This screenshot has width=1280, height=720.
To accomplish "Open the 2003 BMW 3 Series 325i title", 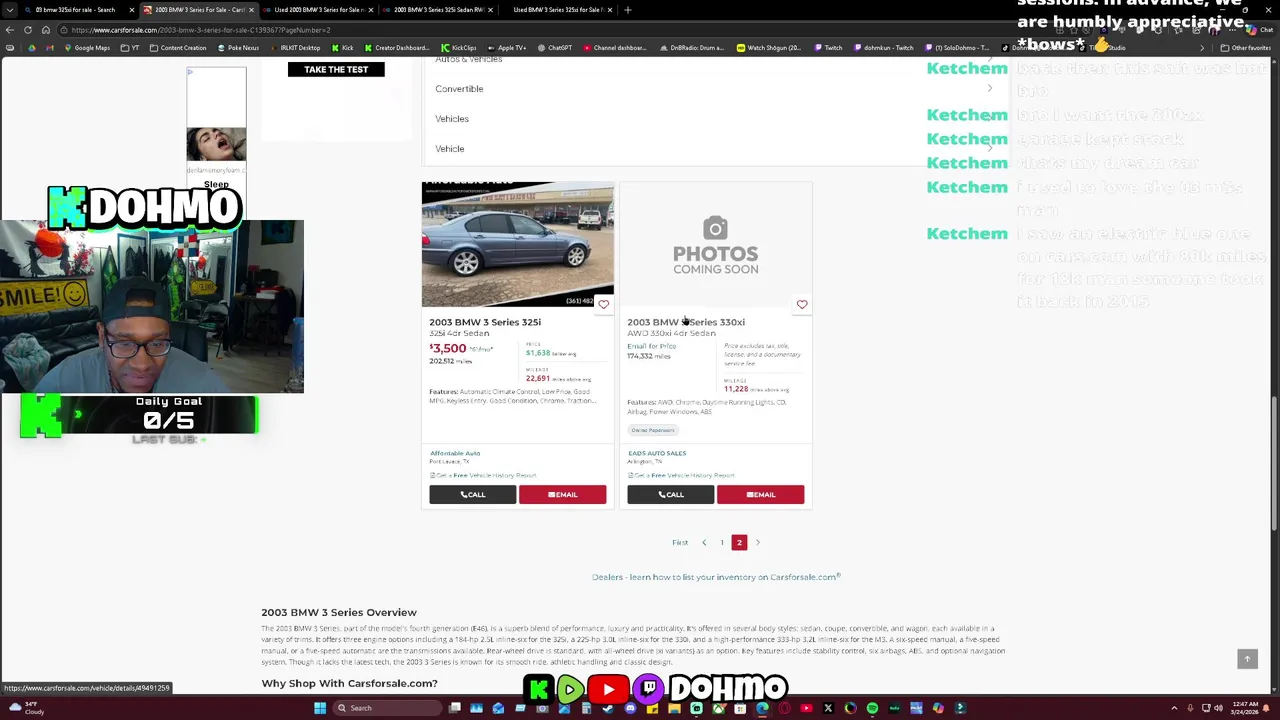I will [x=485, y=322].
